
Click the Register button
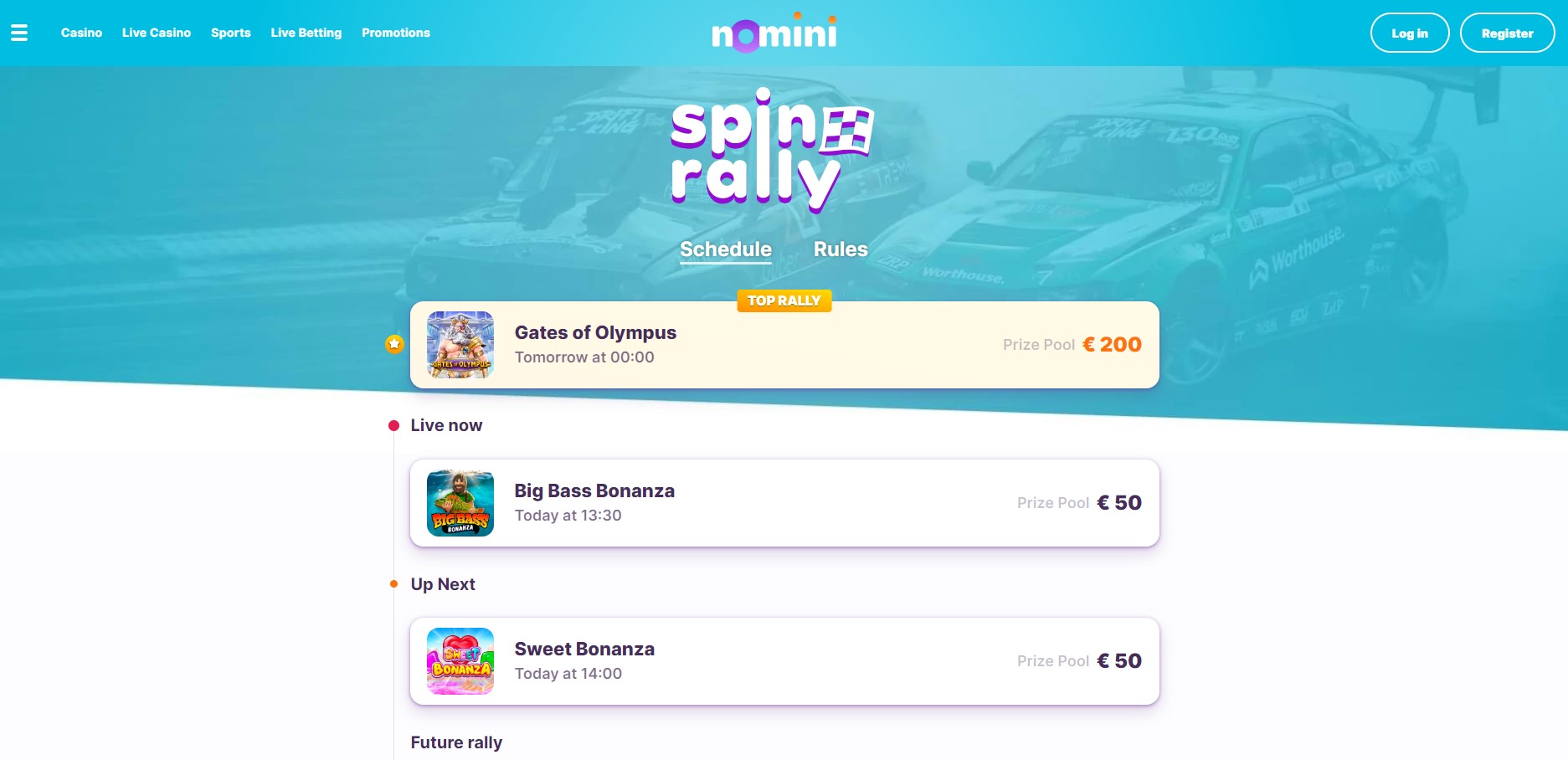tap(1508, 33)
